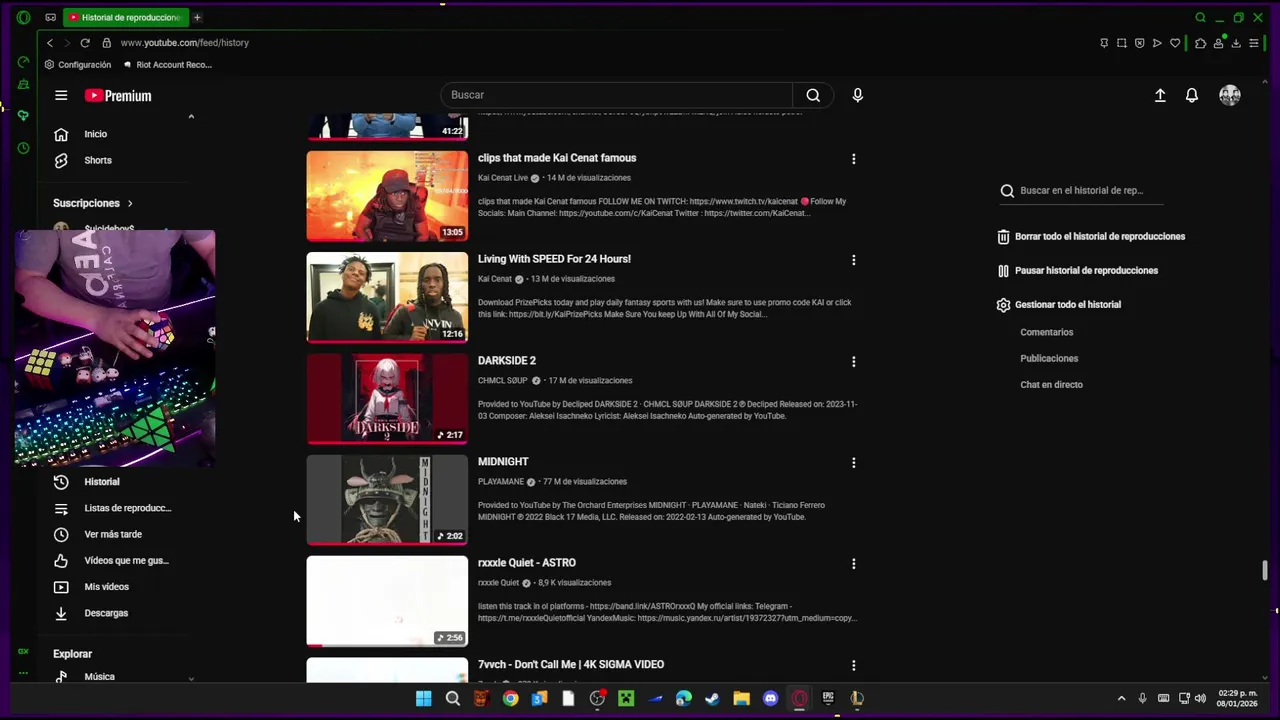This screenshot has width=1280, height=720.
Task: Click the address bar URL
Action: coord(185,43)
